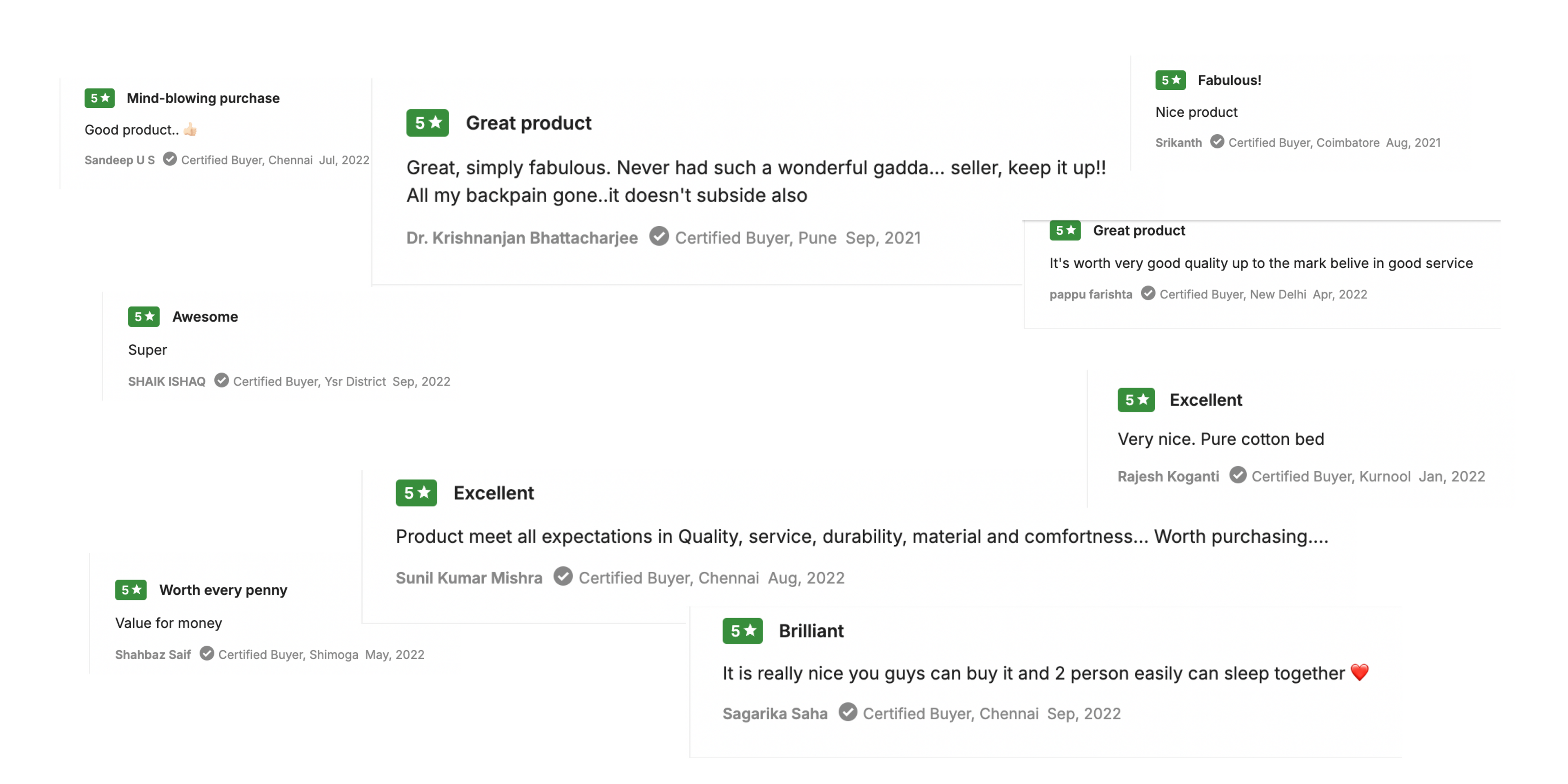Click the 5-star rating badge beside Awesome
This screenshot has width=1568, height=784.
[144, 316]
